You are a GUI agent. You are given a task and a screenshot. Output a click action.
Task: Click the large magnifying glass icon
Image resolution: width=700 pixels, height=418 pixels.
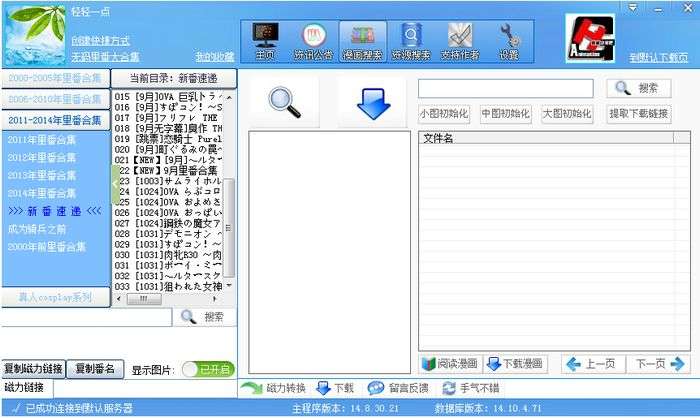(284, 102)
